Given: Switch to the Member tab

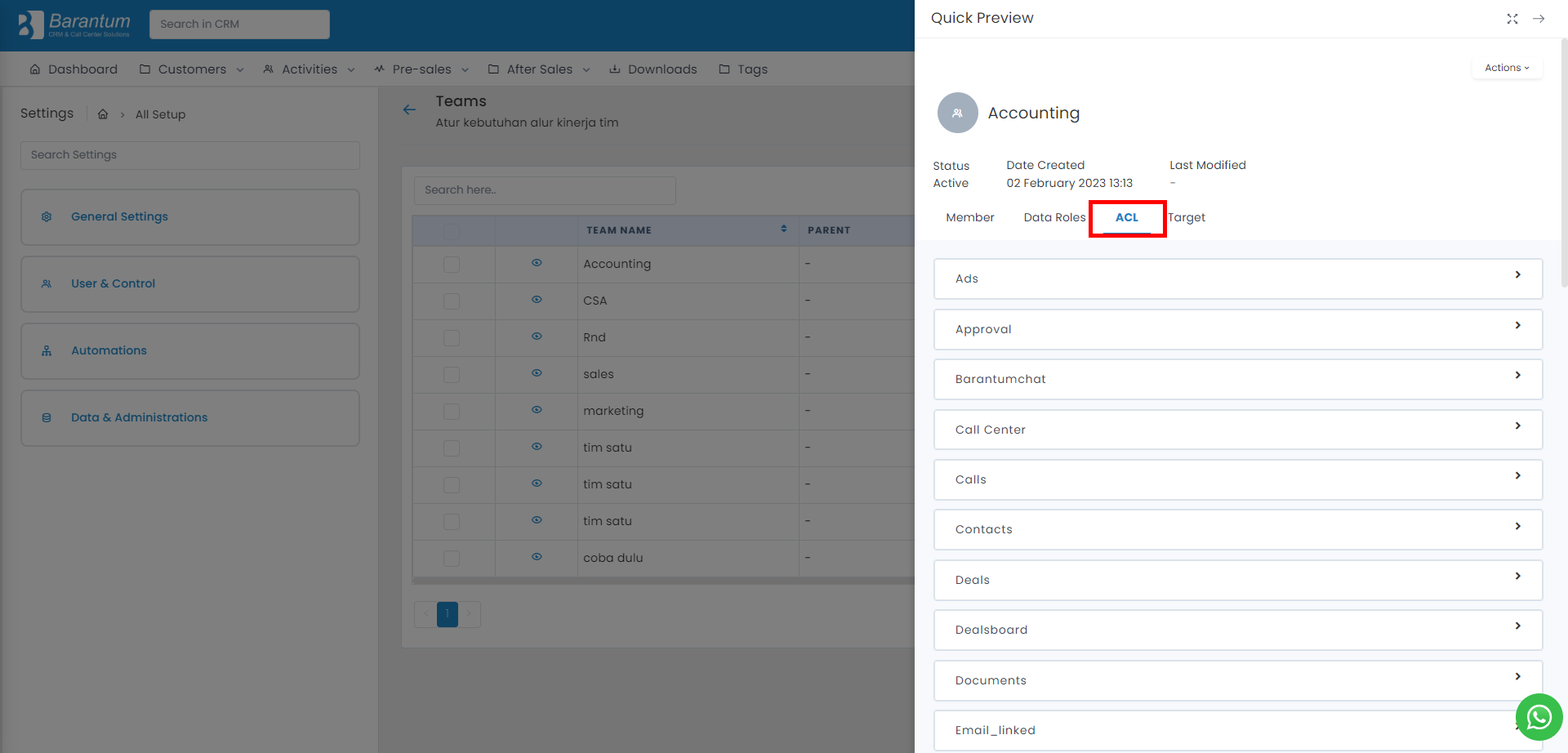Looking at the screenshot, I should tap(970, 217).
